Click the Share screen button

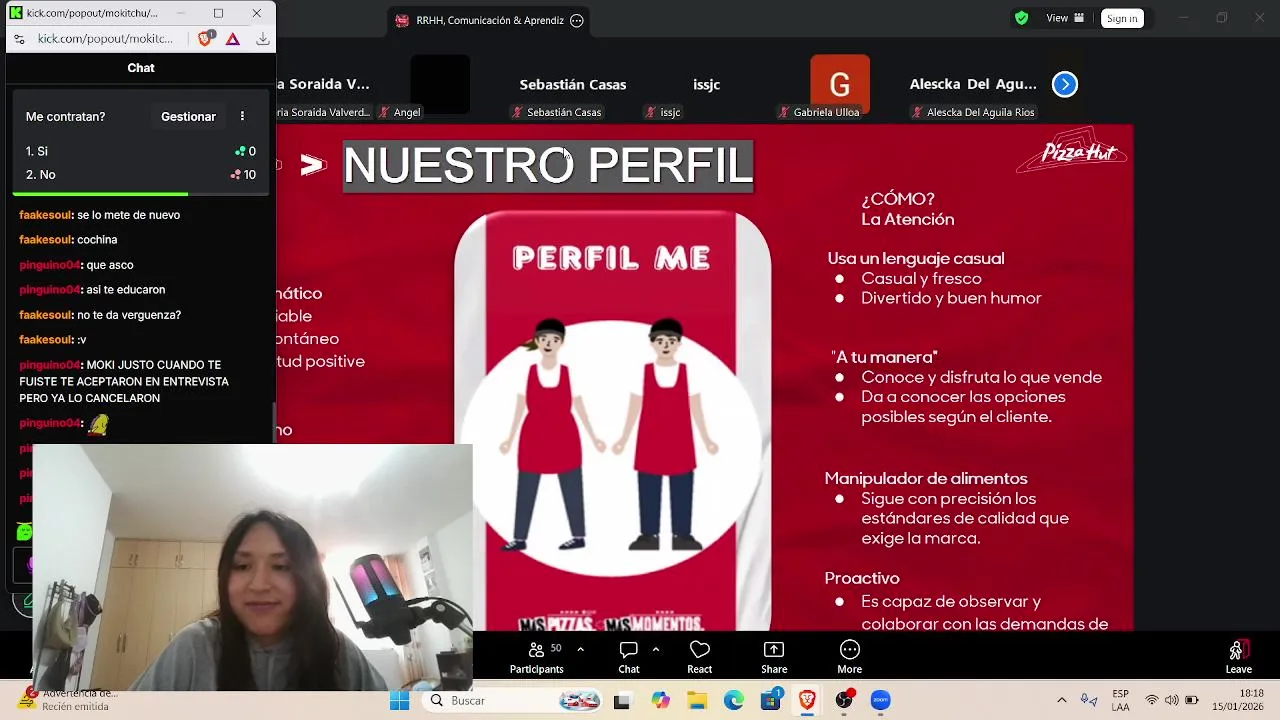click(x=774, y=657)
